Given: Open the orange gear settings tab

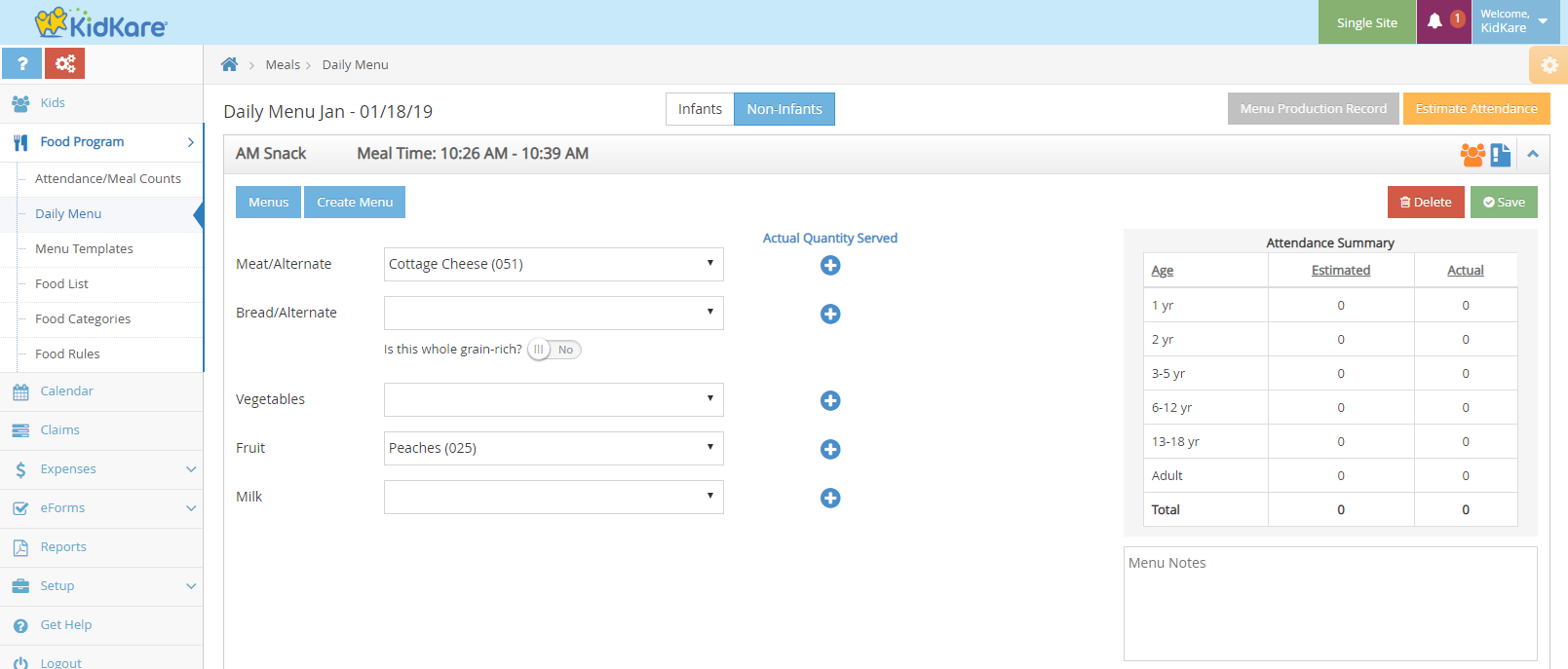Looking at the screenshot, I should [1549, 65].
